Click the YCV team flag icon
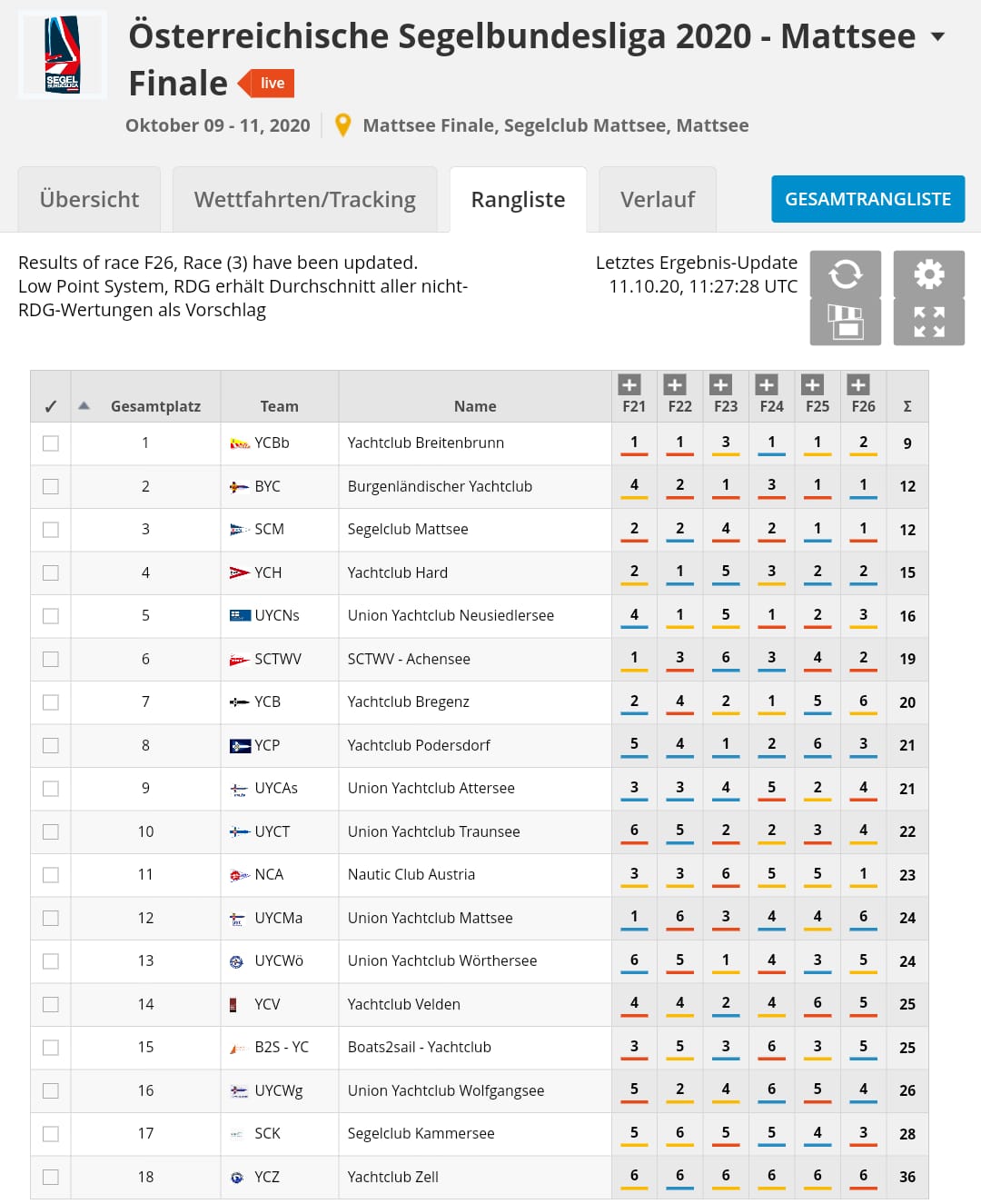This screenshot has height=1204, width=981. 233,1005
